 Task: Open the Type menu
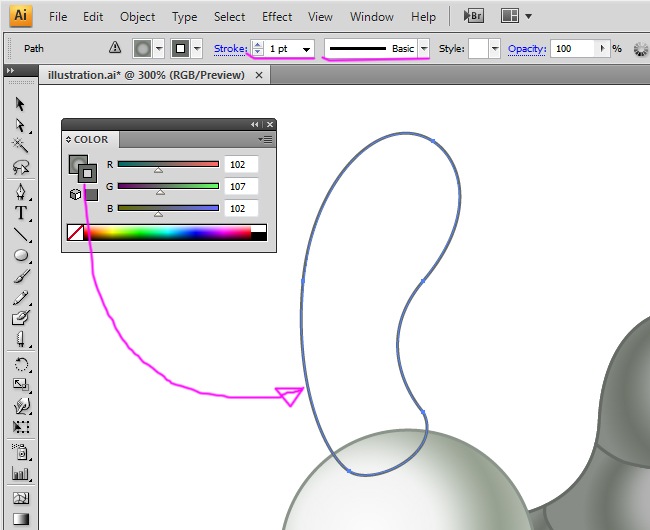pyautogui.click(x=184, y=17)
